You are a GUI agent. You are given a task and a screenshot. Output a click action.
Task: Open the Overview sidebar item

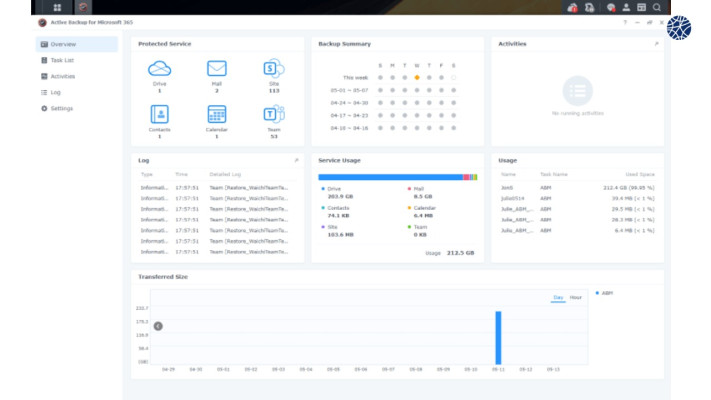pyautogui.click(x=77, y=44)
